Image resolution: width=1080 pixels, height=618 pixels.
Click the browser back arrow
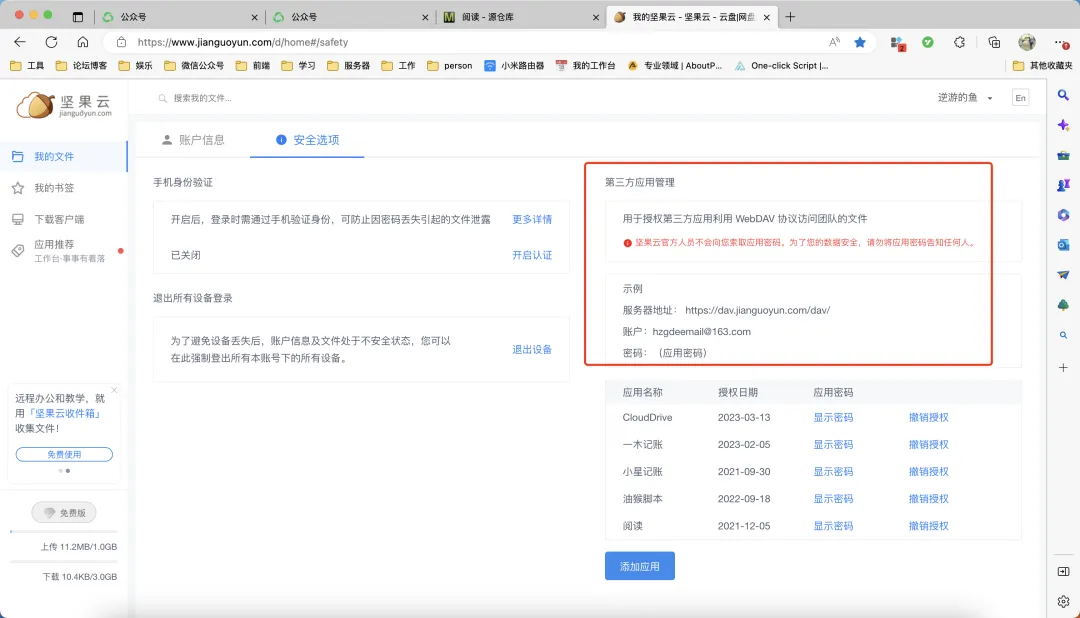click(20, 42)
